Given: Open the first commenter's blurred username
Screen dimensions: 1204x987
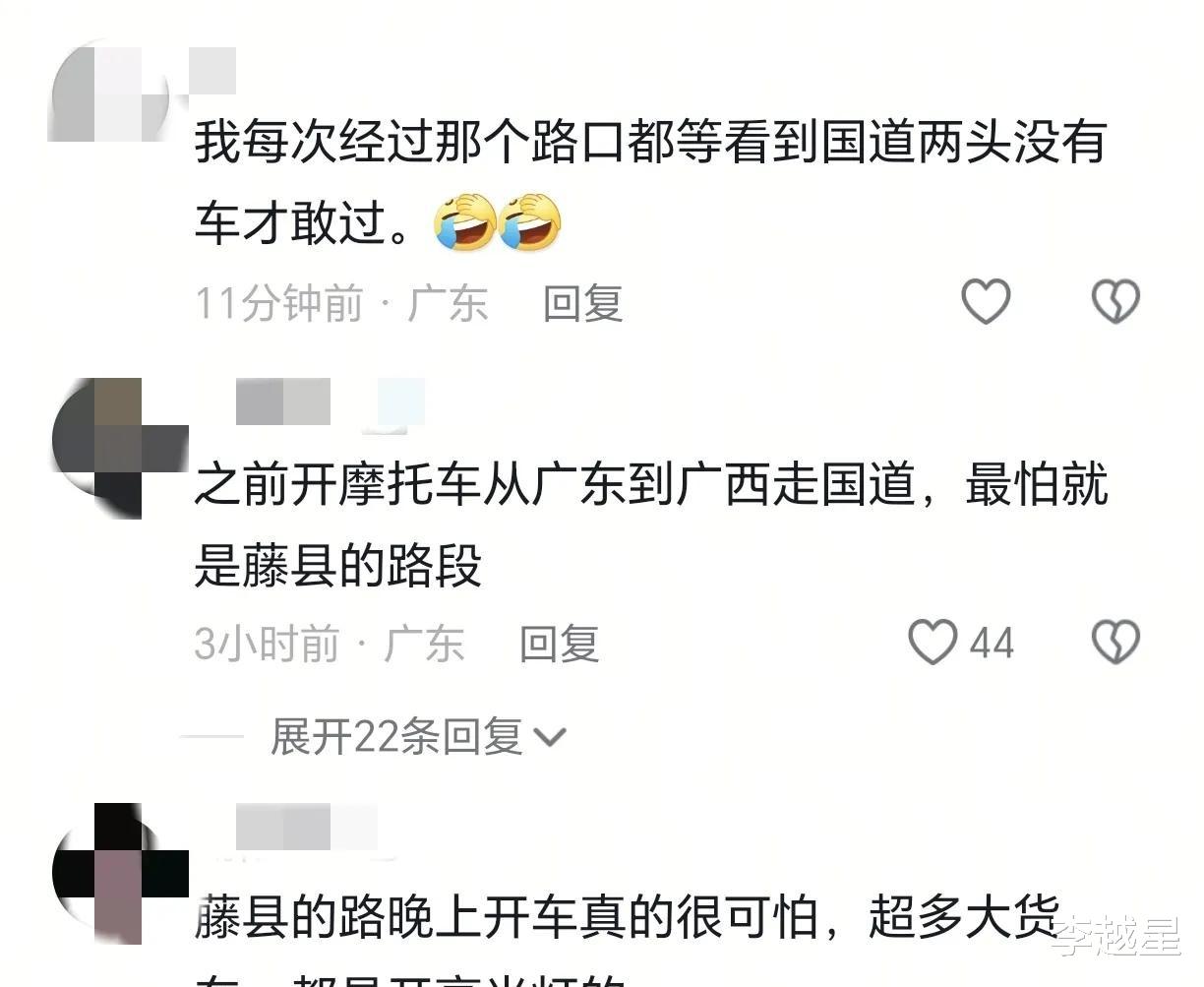Looking at the screenshot, I should [213, 70].
